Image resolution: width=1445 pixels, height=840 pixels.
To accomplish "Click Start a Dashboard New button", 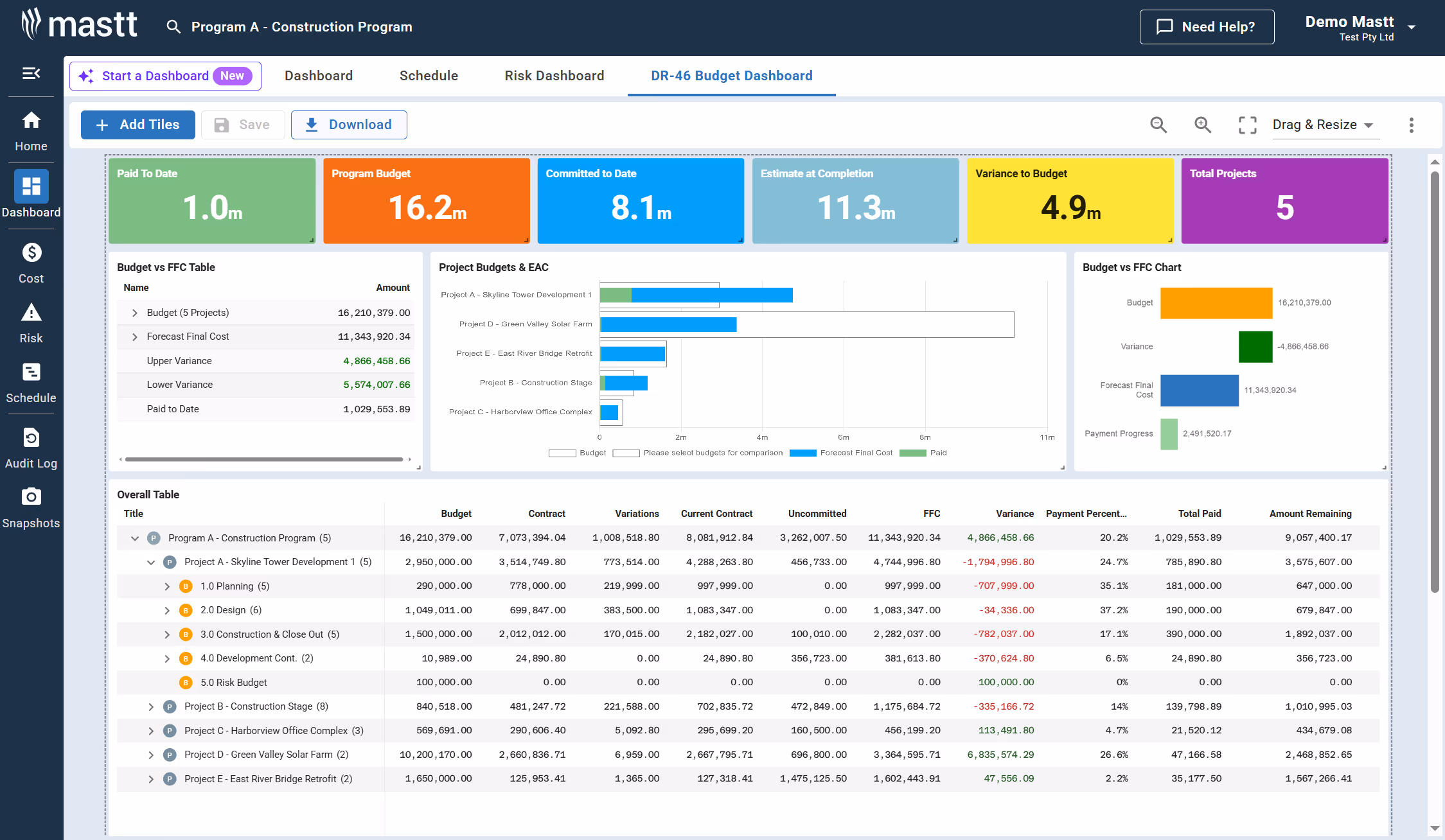I will point(165,76).
